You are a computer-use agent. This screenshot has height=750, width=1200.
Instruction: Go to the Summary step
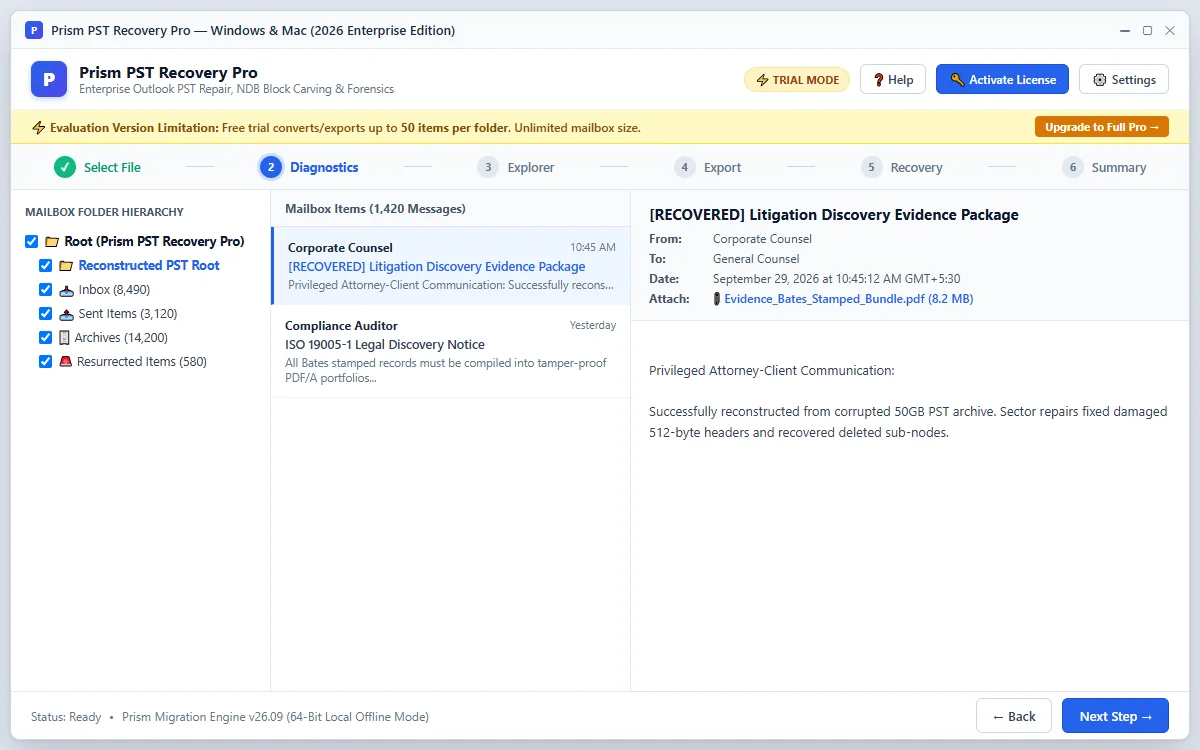(x=1105, y=167)
